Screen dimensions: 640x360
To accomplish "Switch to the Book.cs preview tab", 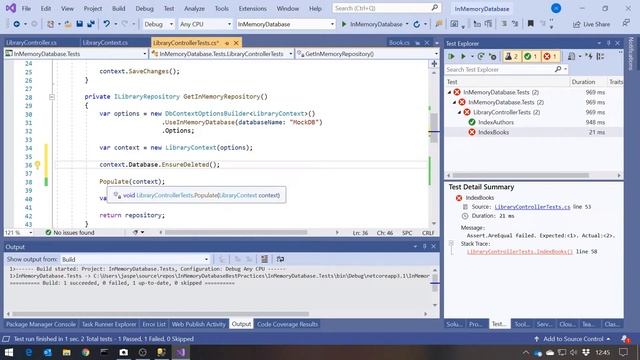I will pyautogui.click(x=399, y=42).
